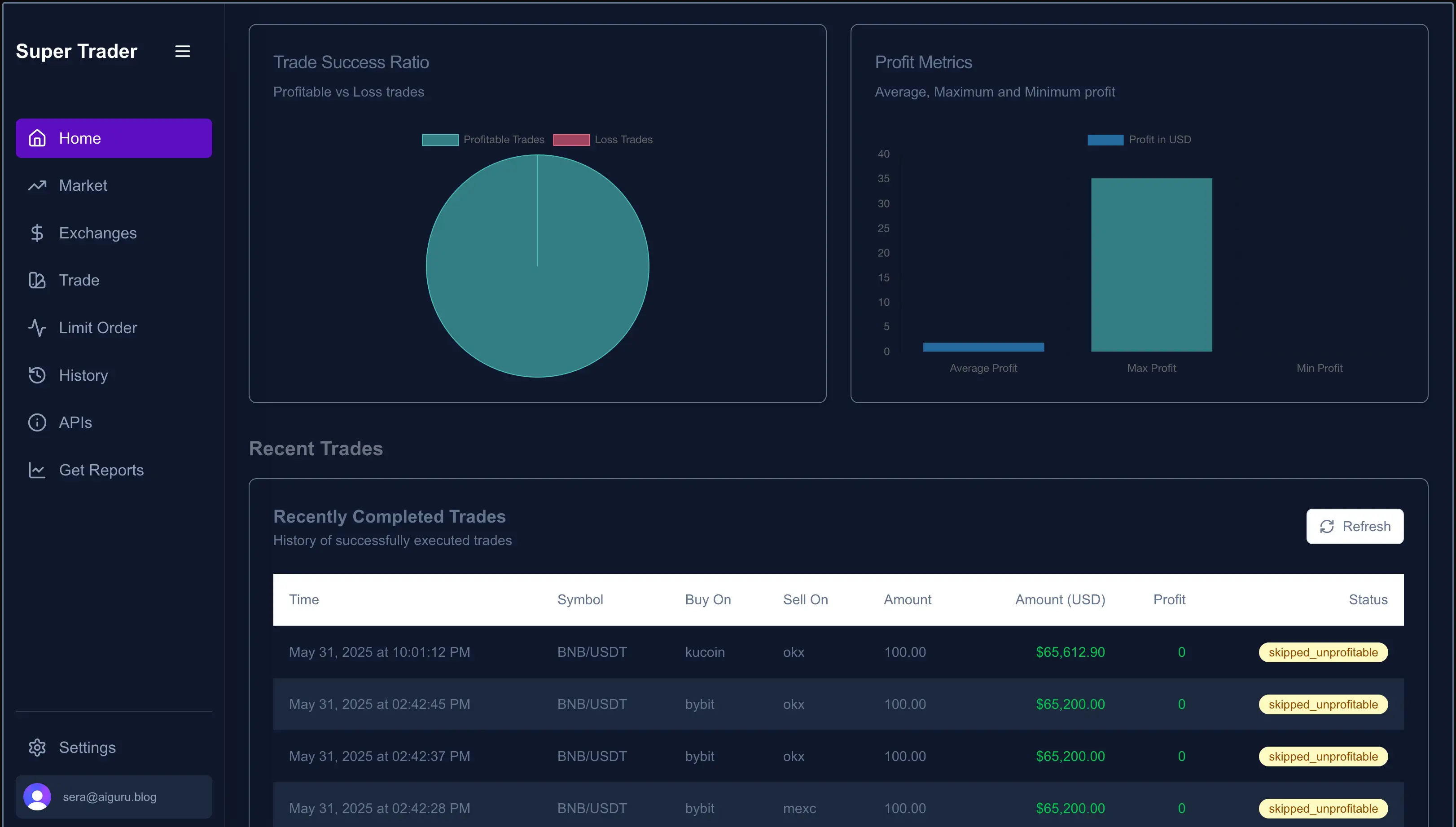Open the sera@aiguru.blog account link
This screenshot has width=1456, height=827.
(110, 796)
